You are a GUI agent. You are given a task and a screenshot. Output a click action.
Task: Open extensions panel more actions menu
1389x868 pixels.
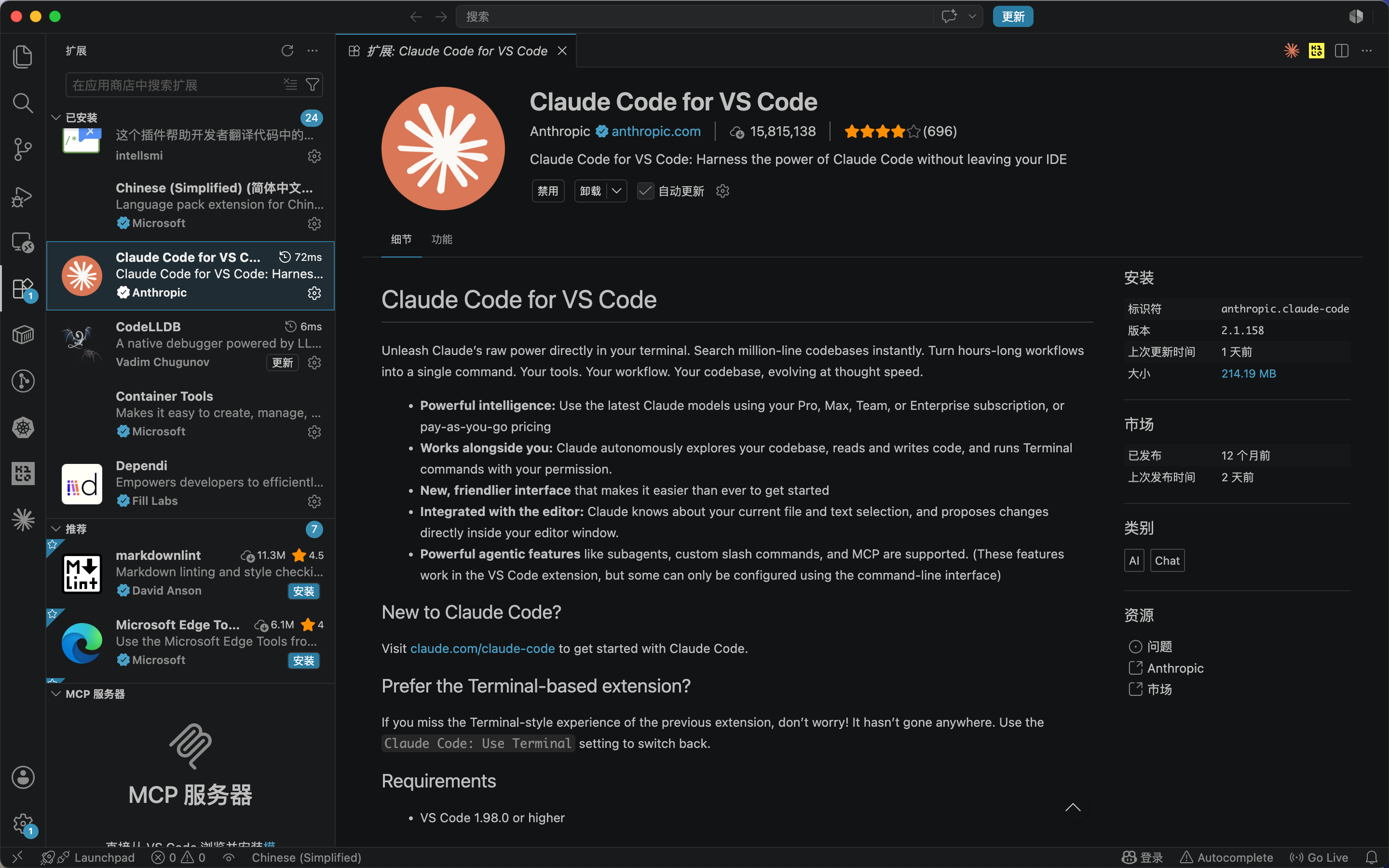click(x=313, y=51)
